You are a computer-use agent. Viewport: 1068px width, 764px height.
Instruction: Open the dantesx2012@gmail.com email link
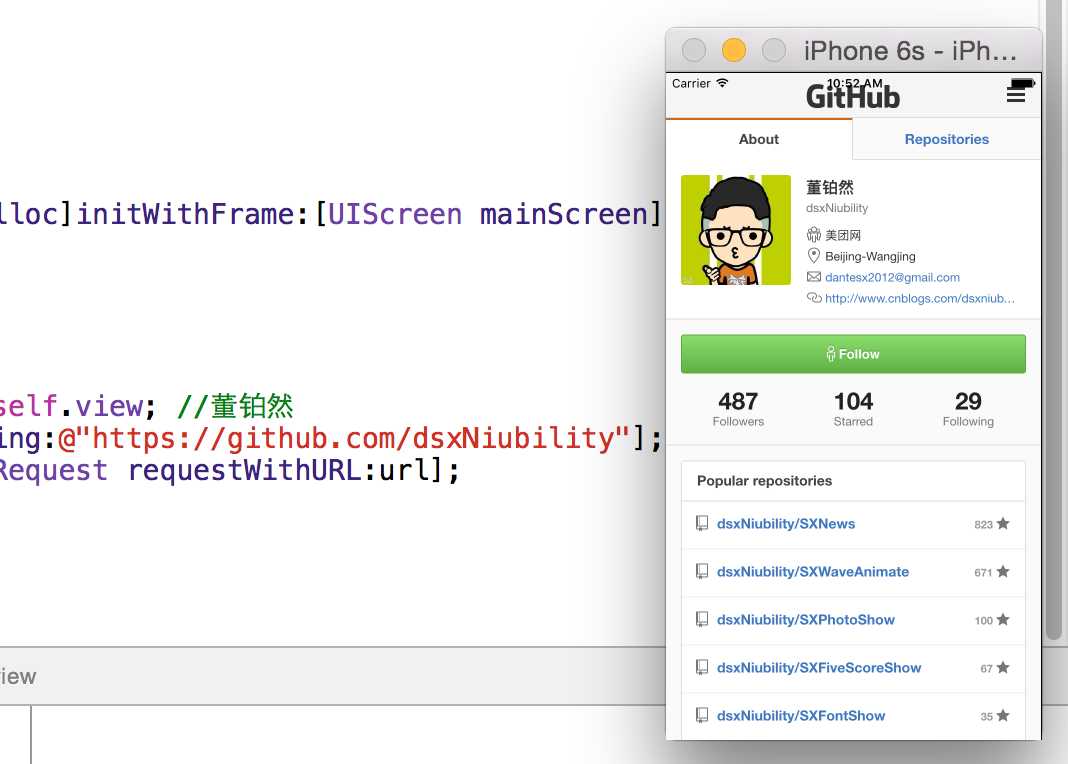click(892, 277)
